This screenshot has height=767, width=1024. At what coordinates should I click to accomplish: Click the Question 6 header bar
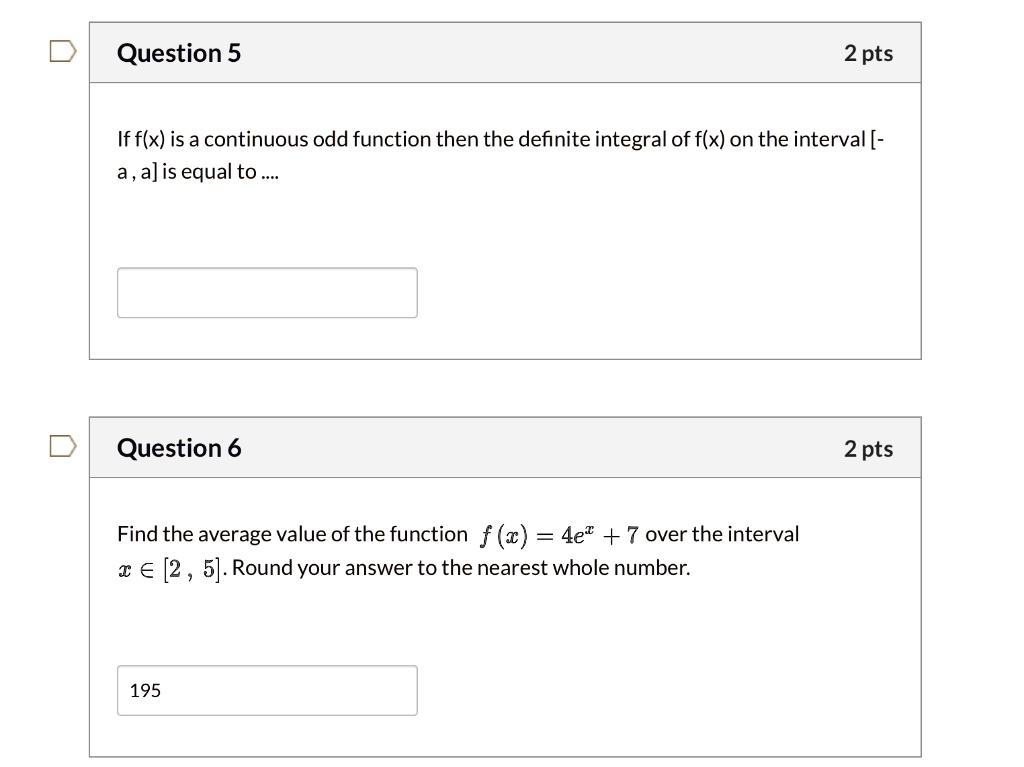(505, 448)
